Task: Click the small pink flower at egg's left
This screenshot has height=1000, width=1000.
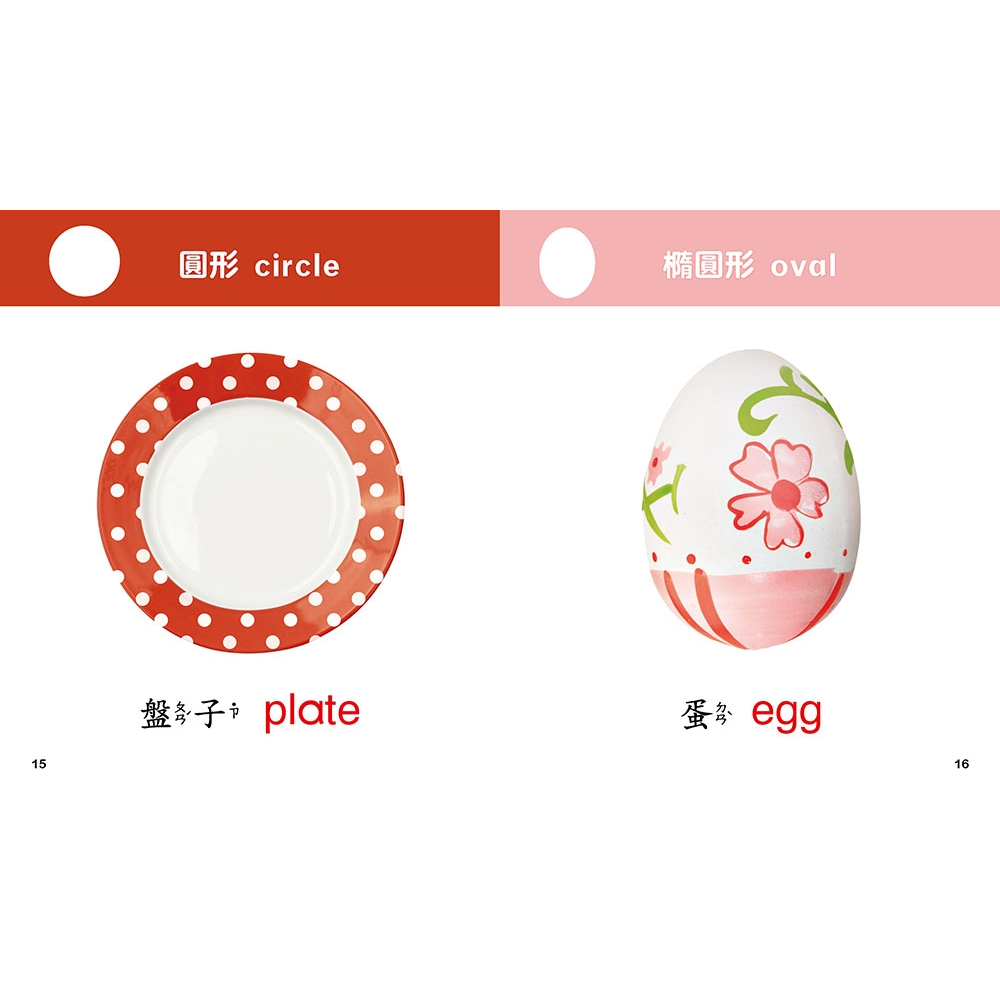Action: tap(659, 463)
